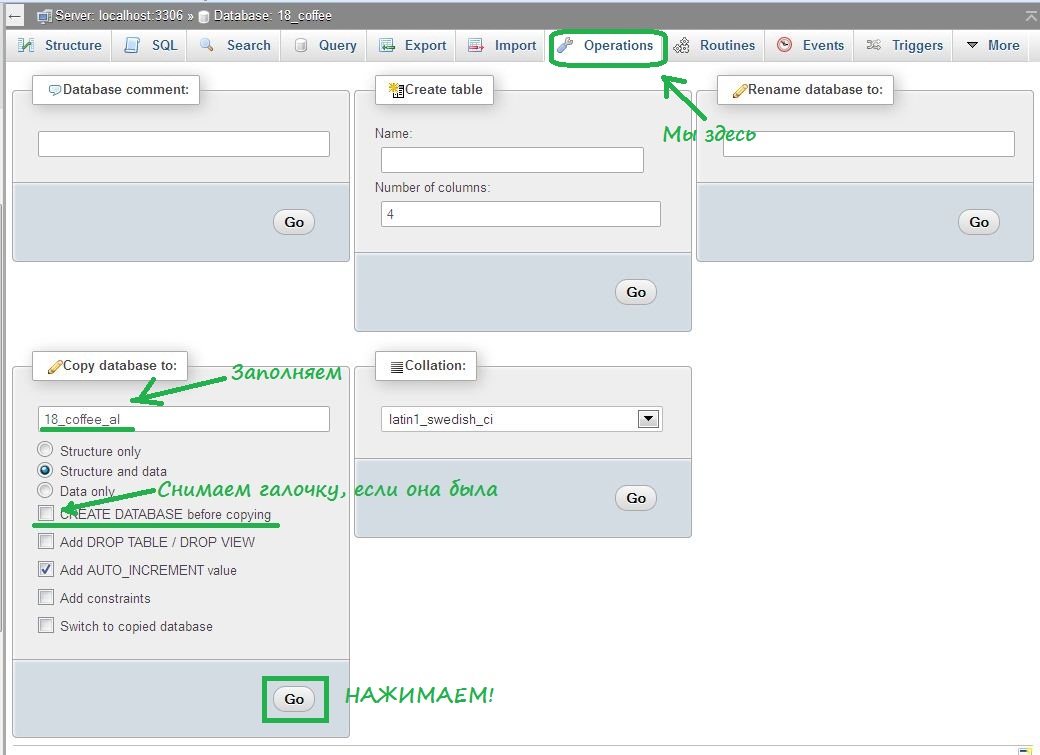Enable CREATE DATABASE before copying checkbox
The width and height of the screenshot is (1040, 755).
46,513
